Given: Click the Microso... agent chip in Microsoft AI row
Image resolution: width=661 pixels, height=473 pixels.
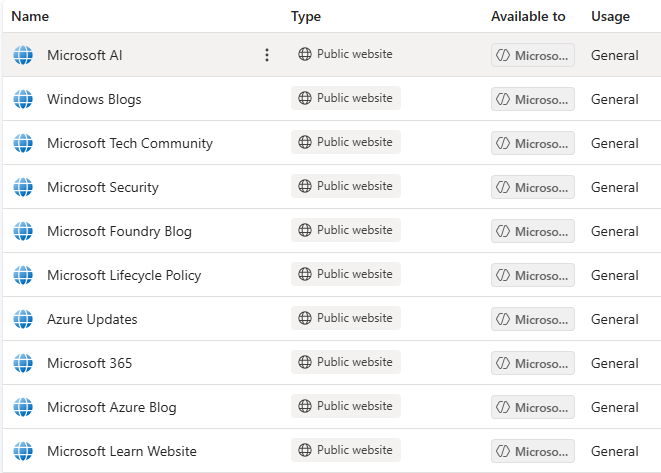Looking at the screenshot, I should click(533, 55).
